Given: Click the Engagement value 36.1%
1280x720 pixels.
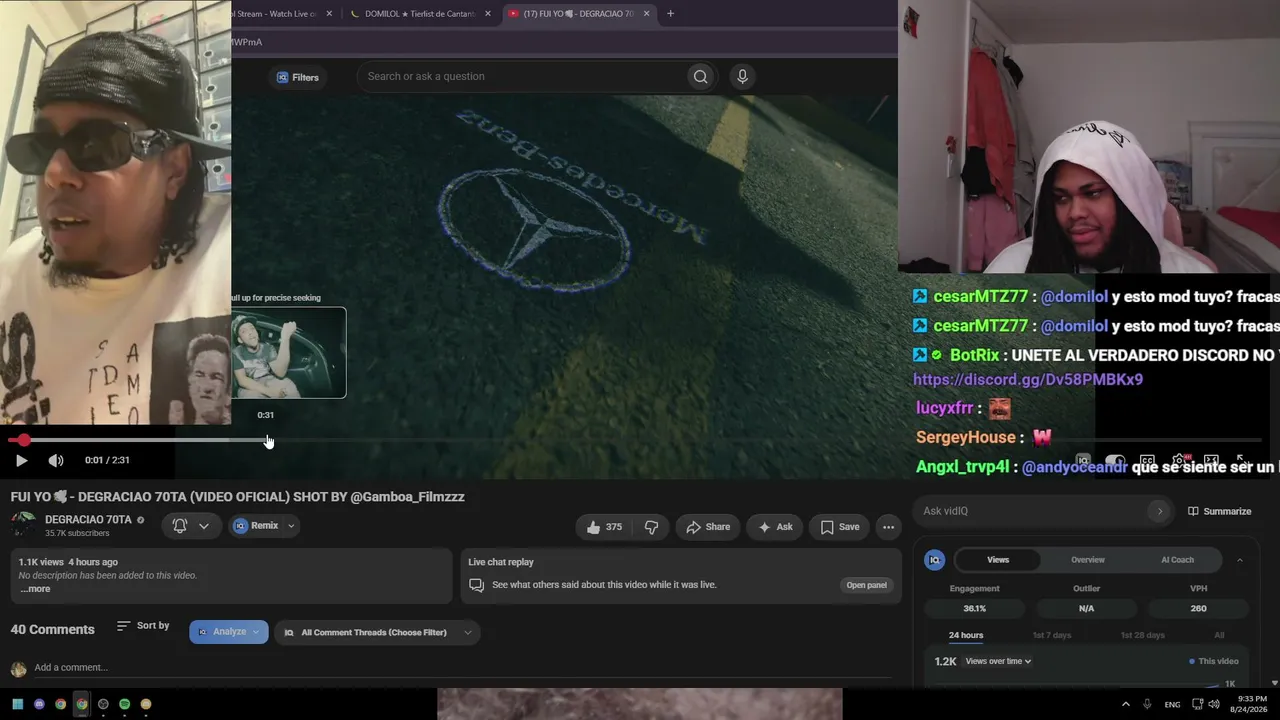Looking at the screenshot, I should 974,608.
